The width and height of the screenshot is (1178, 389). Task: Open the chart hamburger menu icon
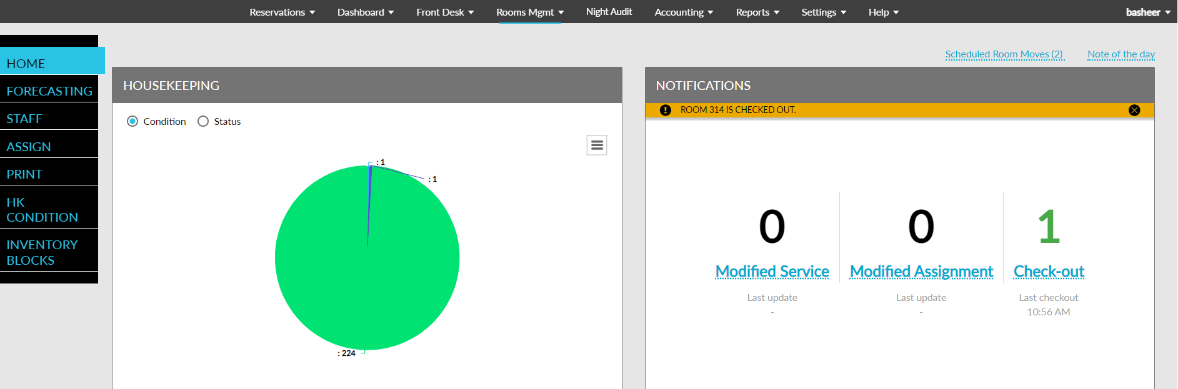597,146
